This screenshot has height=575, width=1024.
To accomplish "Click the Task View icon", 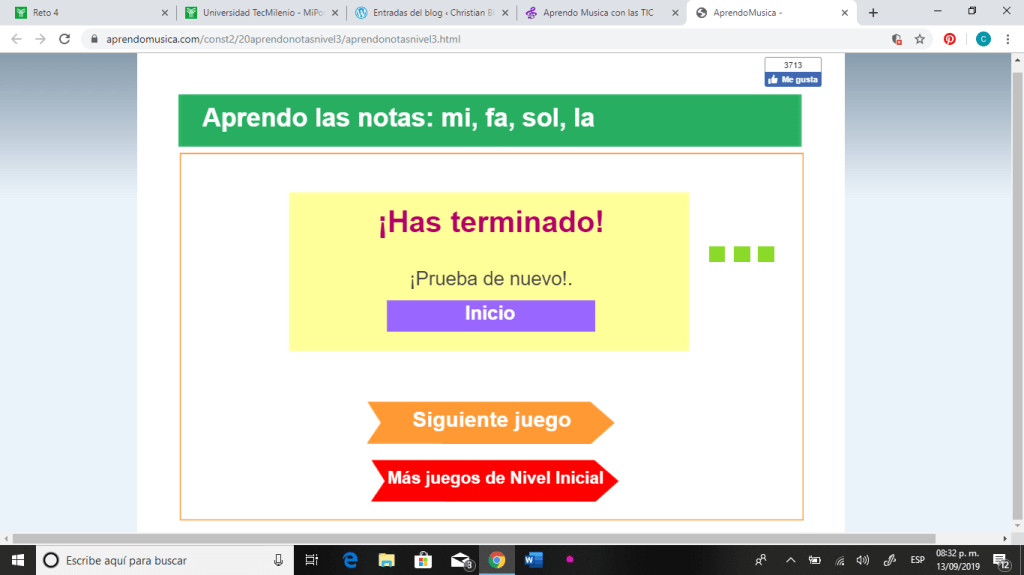I will pos(312,560).
